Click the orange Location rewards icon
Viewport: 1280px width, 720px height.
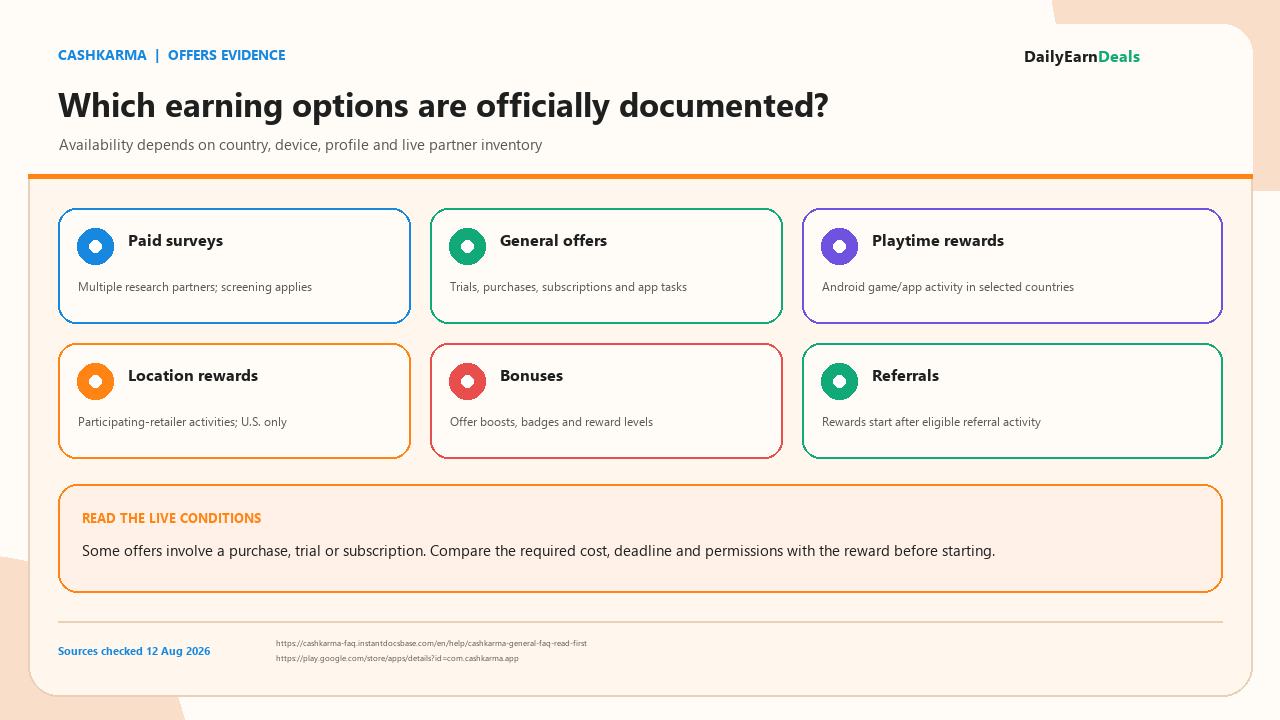(x=95, y=381)
